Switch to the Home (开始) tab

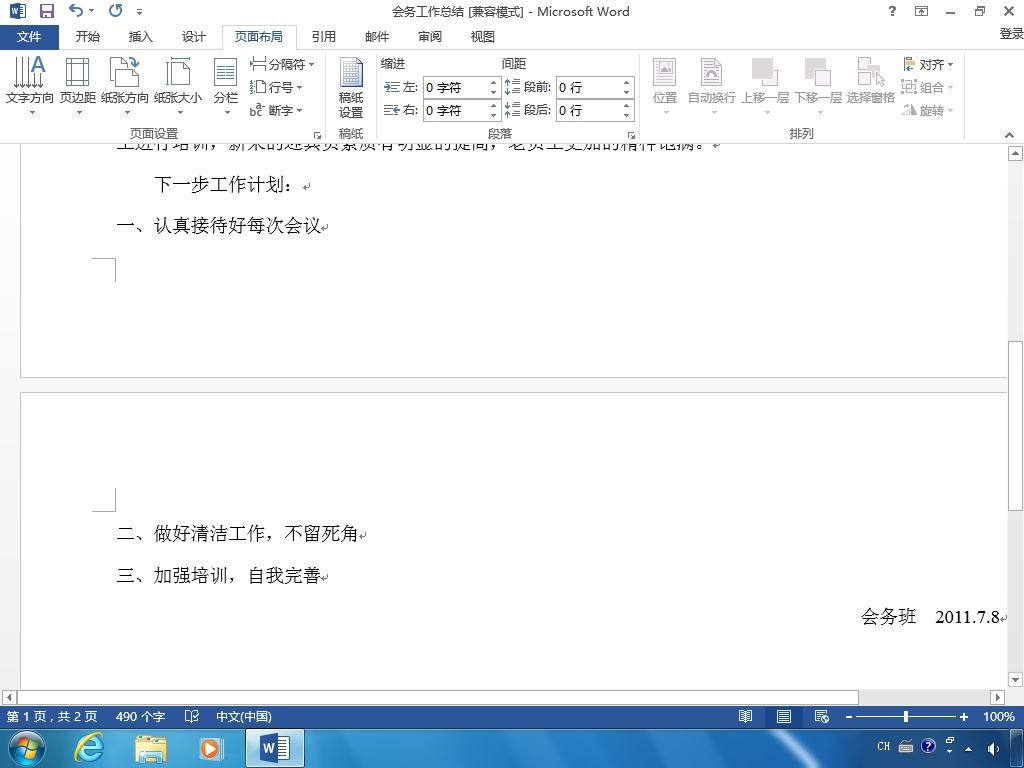pos(88,37)
